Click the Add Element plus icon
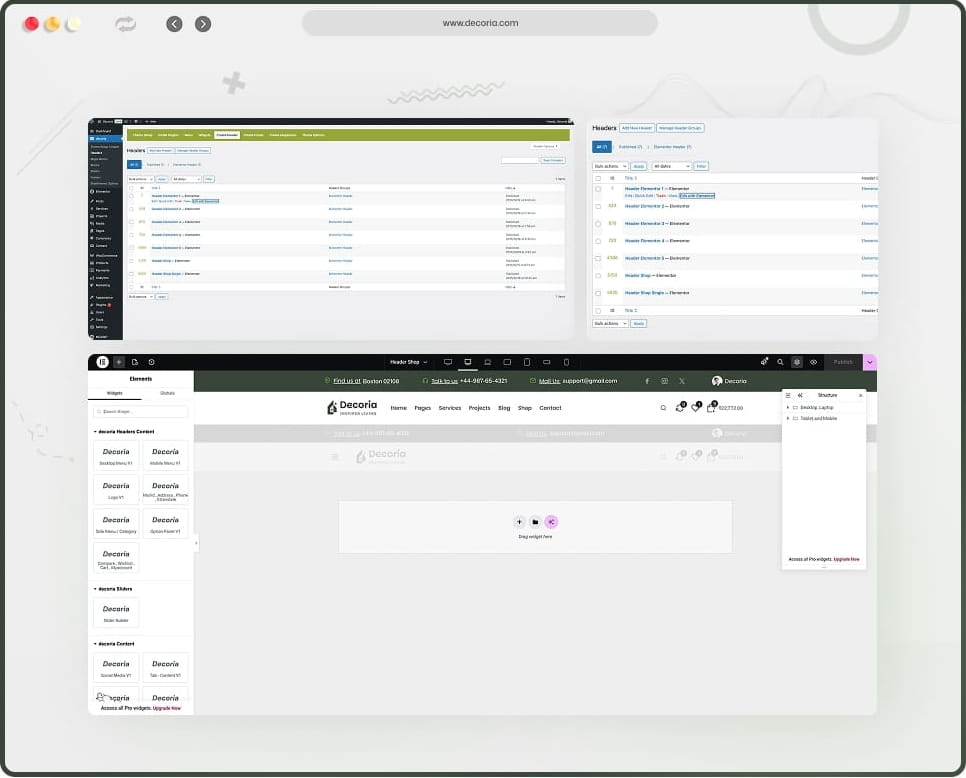Screen dimensions: 966x778 click(119, 361)
